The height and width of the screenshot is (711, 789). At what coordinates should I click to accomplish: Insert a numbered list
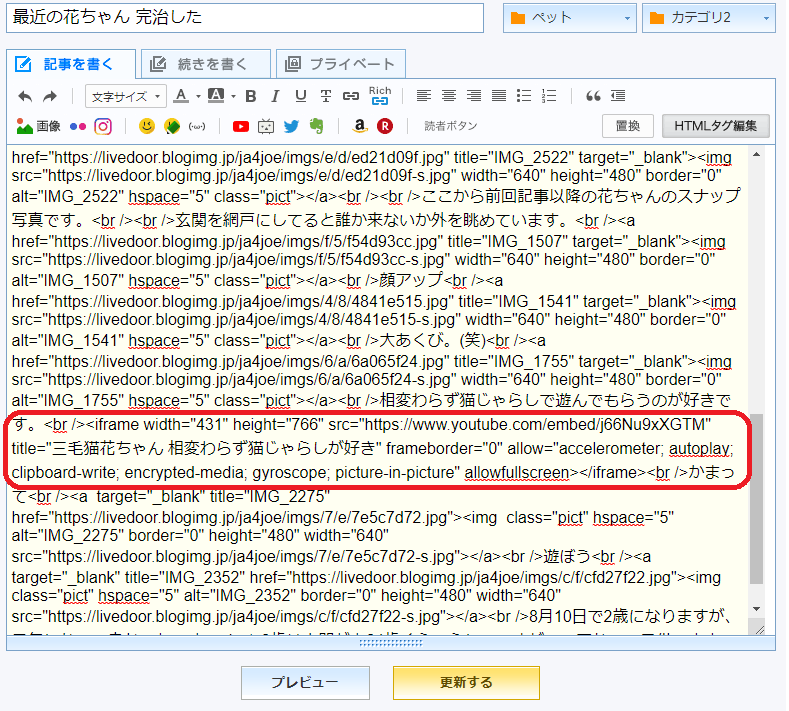point(549,96)
